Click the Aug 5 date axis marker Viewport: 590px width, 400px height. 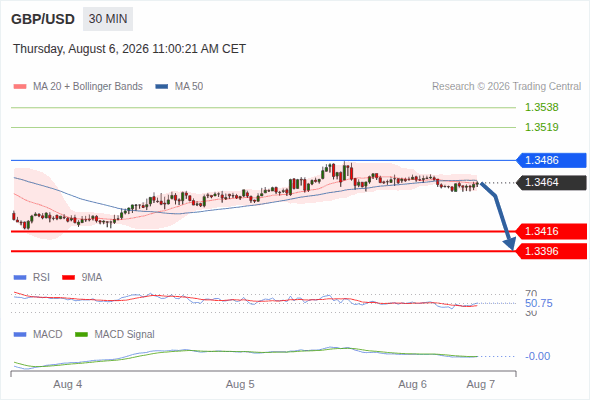click(x=240, y=384)
